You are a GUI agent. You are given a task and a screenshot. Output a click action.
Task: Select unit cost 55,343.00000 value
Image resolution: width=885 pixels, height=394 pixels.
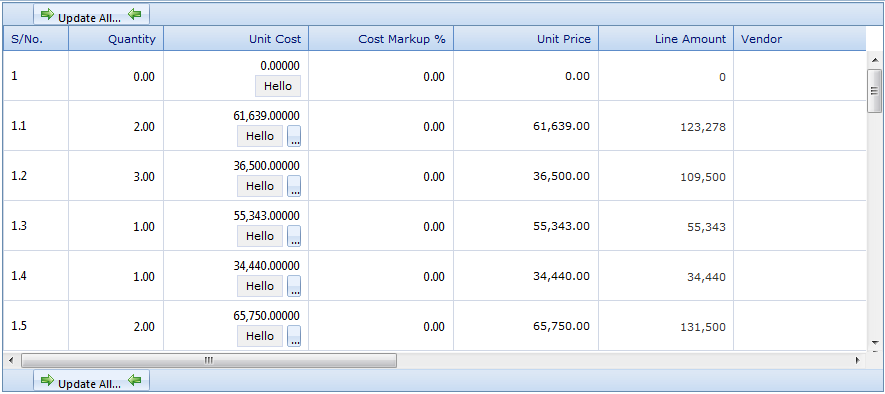[x=266, y=216]
